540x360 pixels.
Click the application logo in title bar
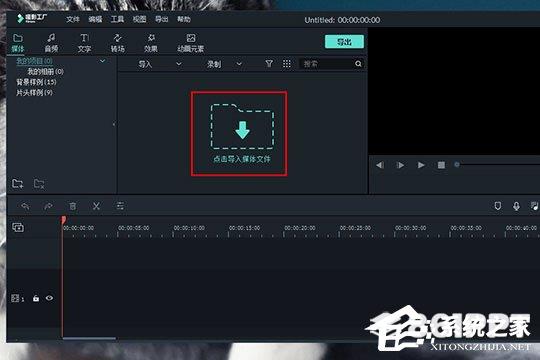pyautogui.click(x=32, y=18)
